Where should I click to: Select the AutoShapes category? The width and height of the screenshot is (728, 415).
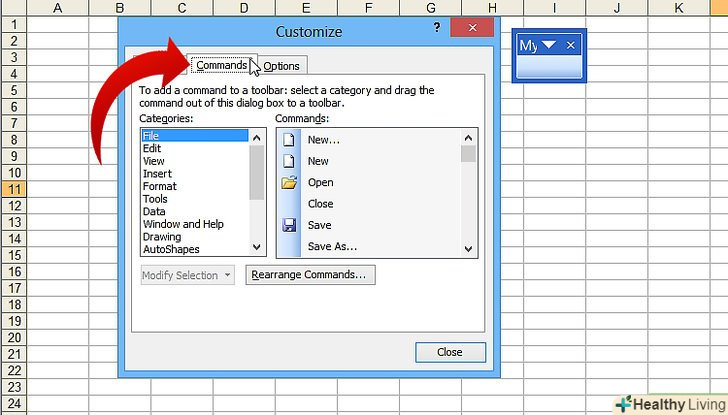pos(195,249)
